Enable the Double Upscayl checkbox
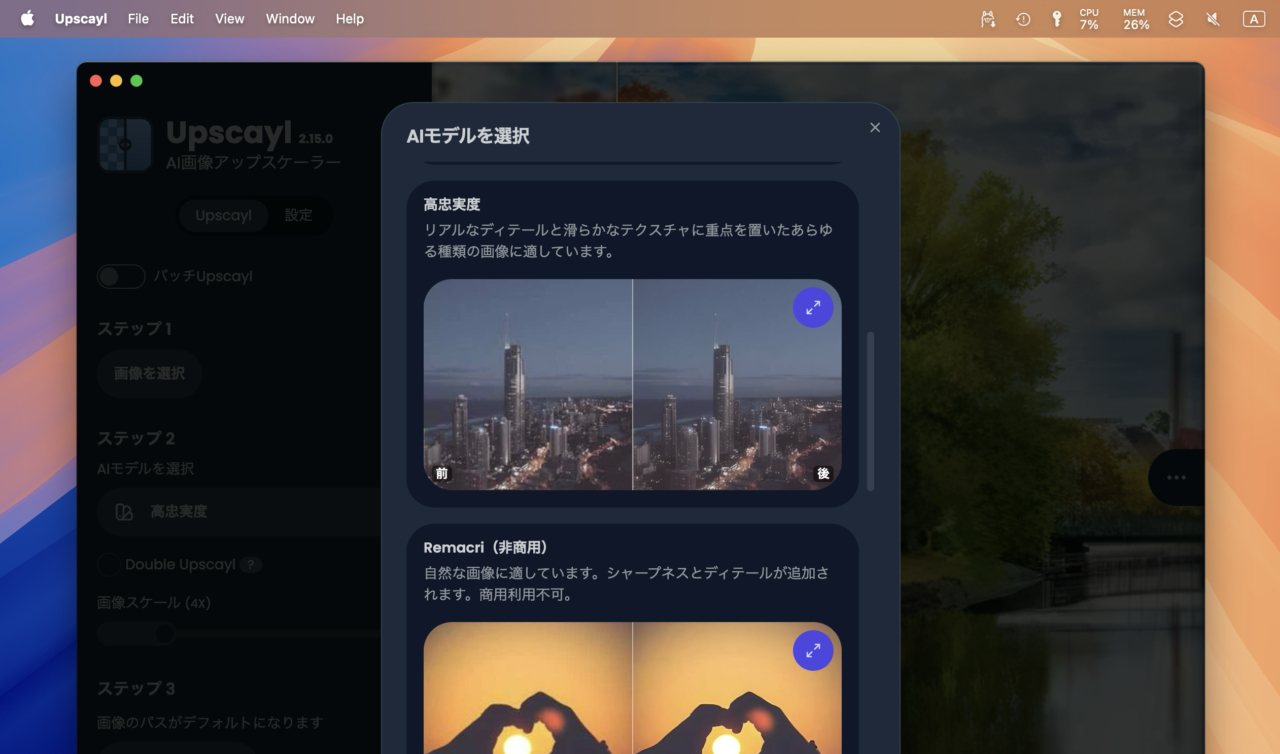This screenshot has height=754, width=1280. coord(108,564)
